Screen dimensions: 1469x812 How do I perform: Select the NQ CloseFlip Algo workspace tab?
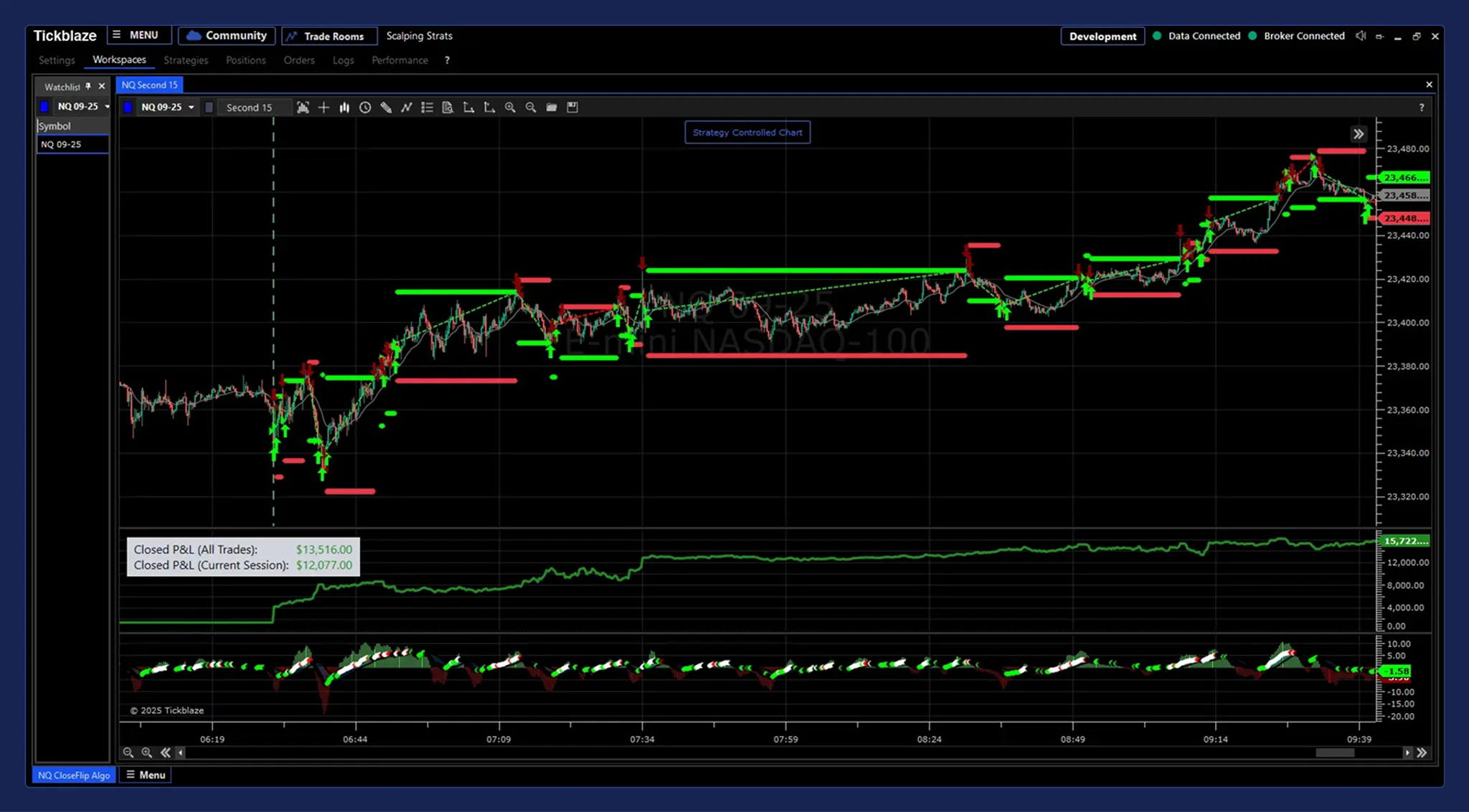click(74, 775)
